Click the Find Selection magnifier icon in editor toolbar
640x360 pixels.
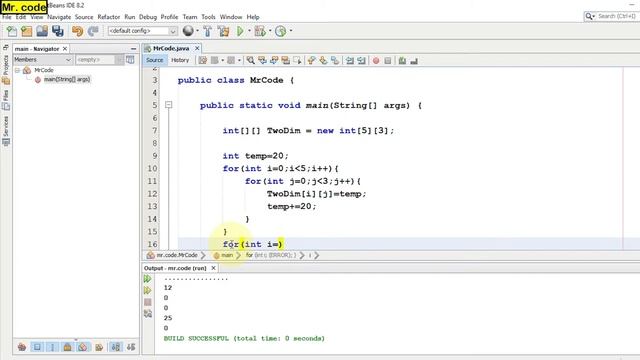[251, 60]
